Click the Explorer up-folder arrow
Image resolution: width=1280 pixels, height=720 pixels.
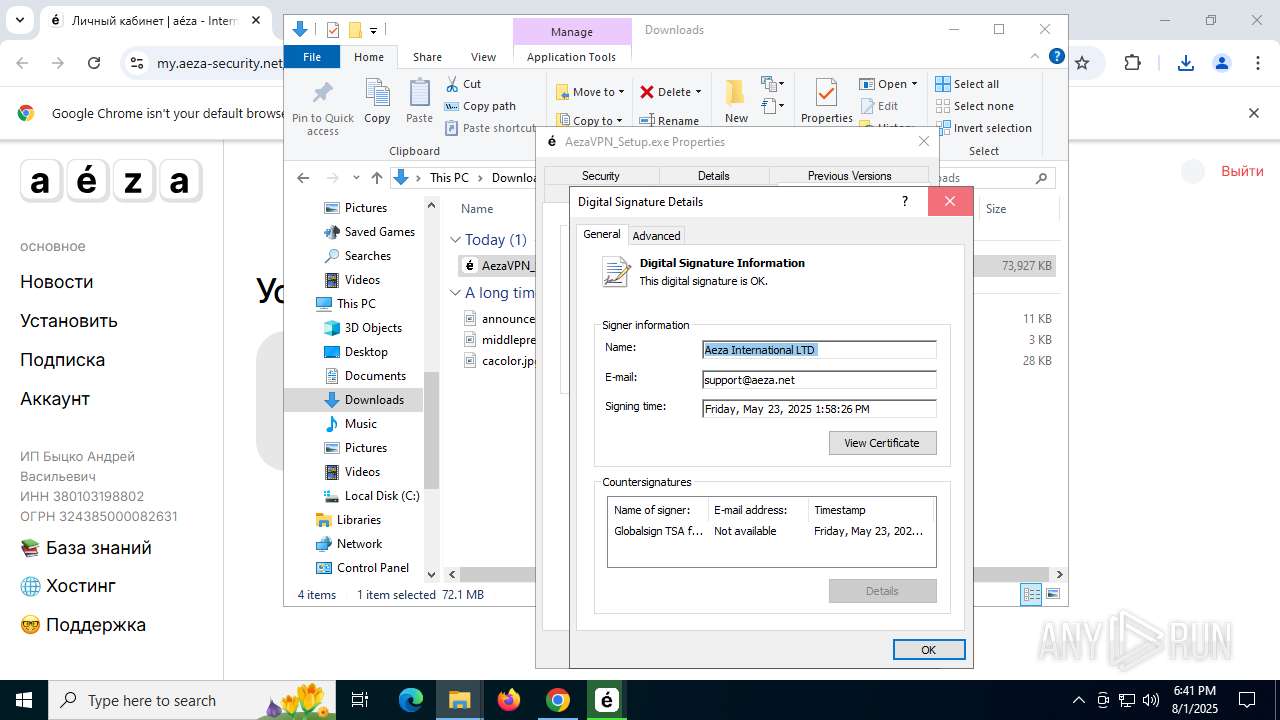pos(376,178)
